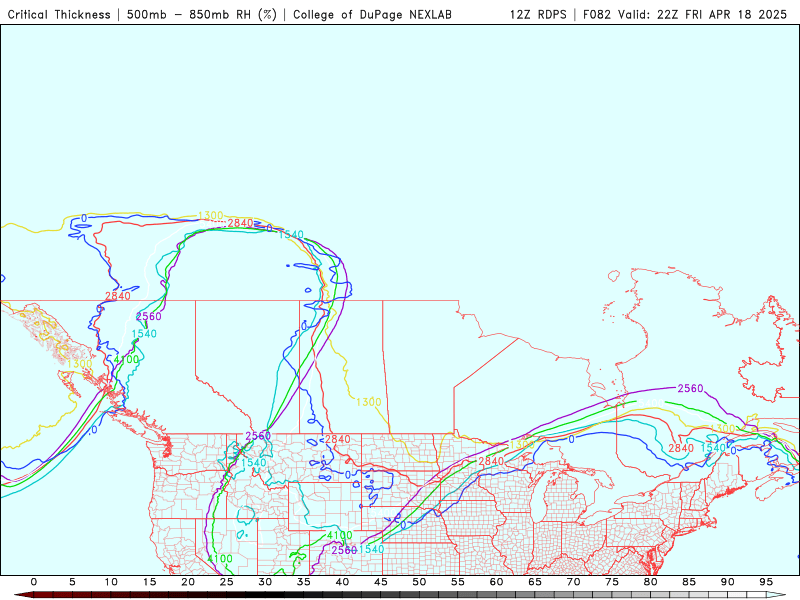
Task: Click "College of DuPage NEXLAB" header text
Action: (372, 15)
